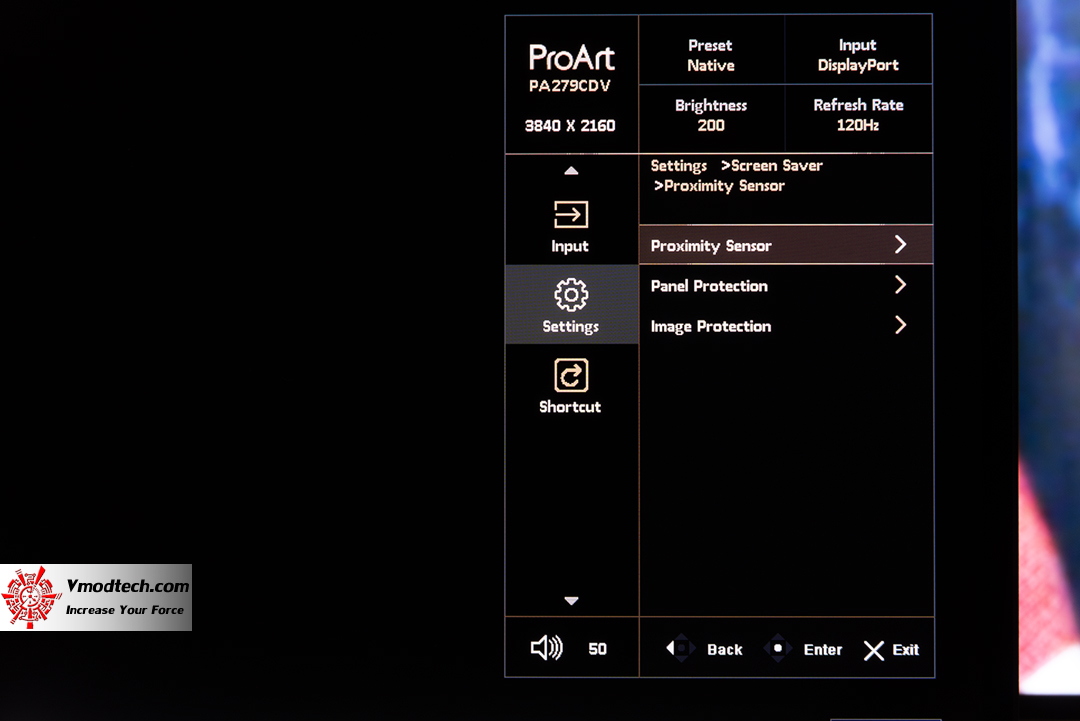Click the Enter label
Screen dimensions: 1080x721
coord(822,649)
